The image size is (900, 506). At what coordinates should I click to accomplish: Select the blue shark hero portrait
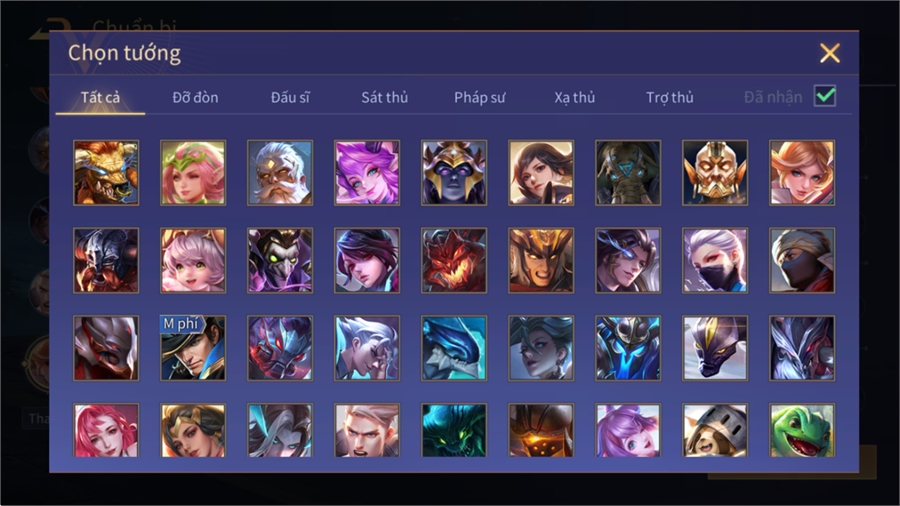coord(454,348)
